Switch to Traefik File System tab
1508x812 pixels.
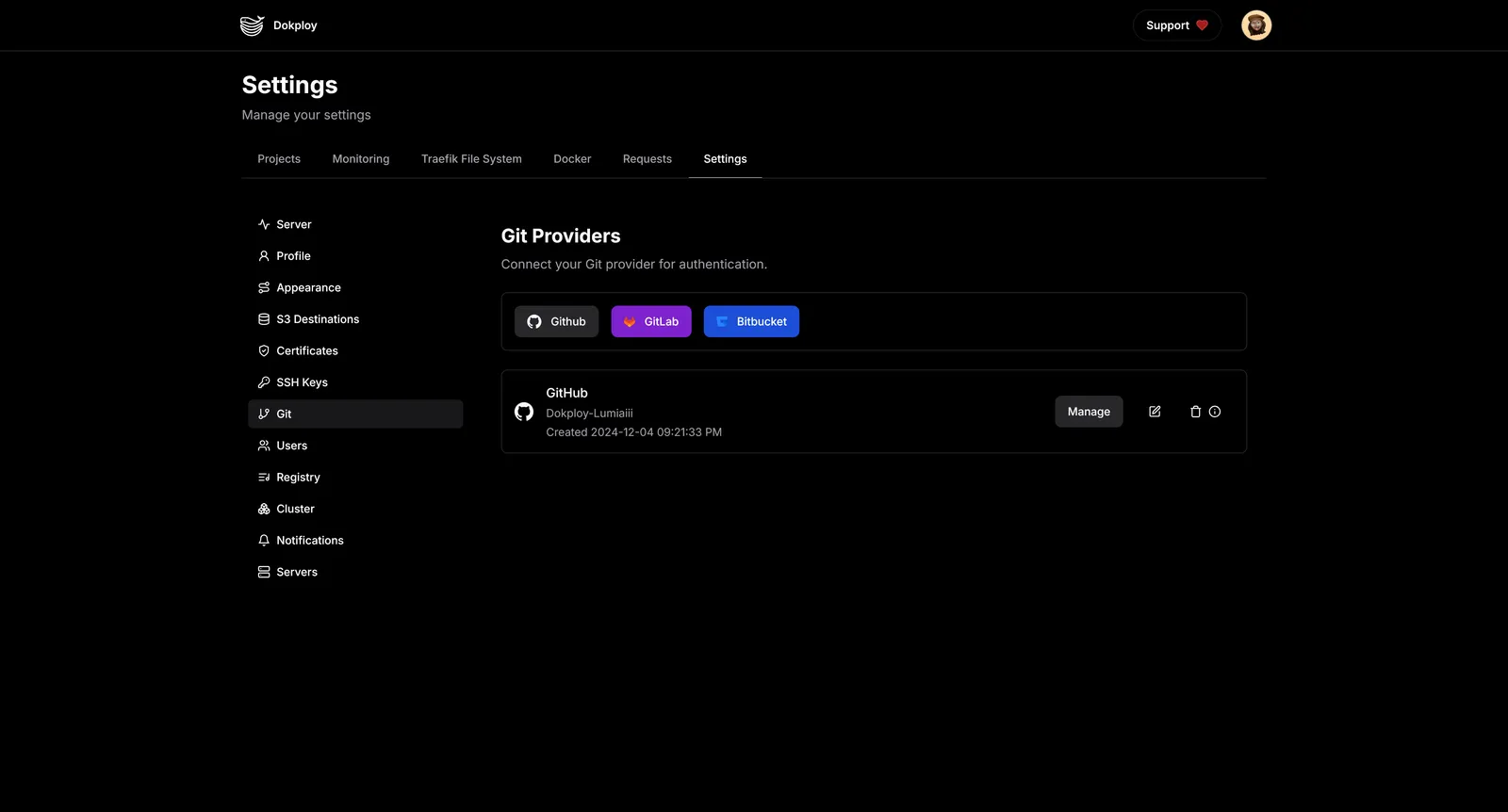coord(471,159)
